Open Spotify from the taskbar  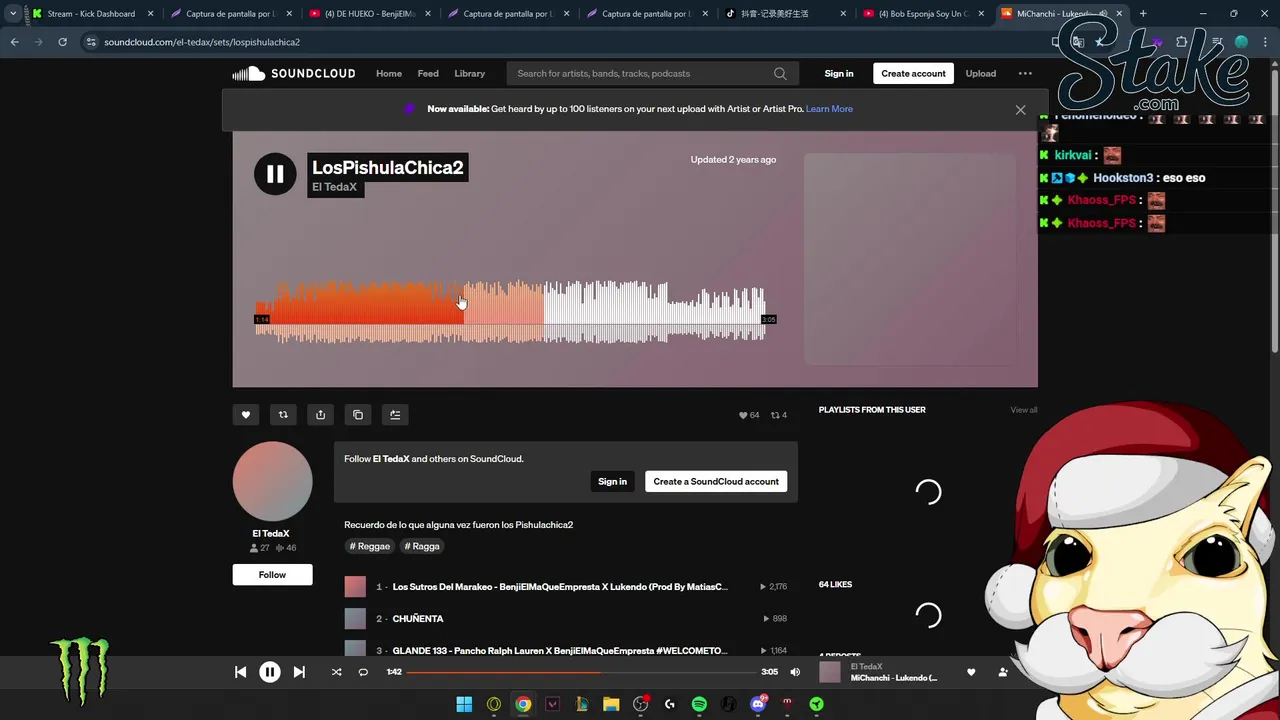tap(699, 704)
